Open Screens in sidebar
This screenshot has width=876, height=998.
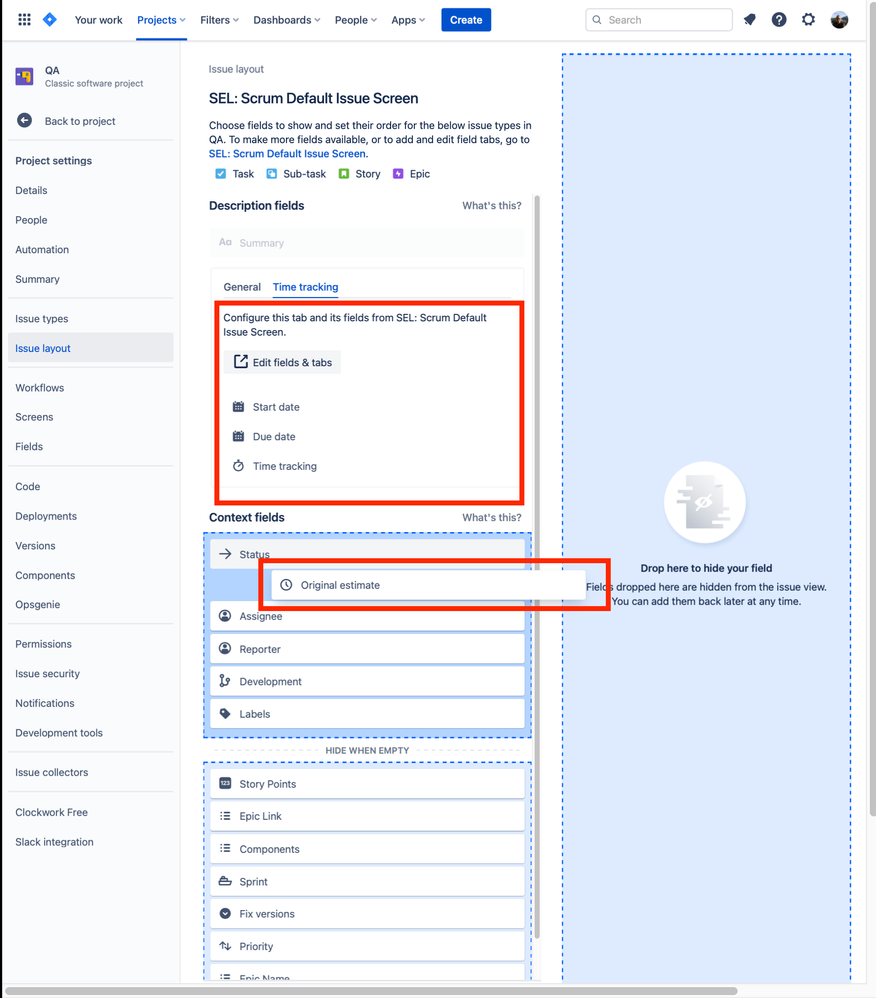click(x=34, y=417)
